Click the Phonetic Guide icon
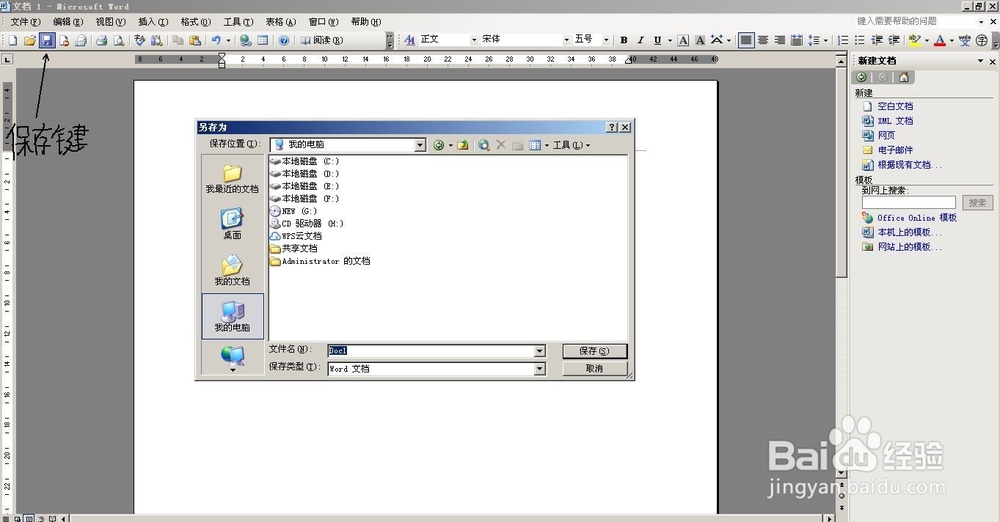Screen dimensions: 1000x522 click(x=964, y=40)
